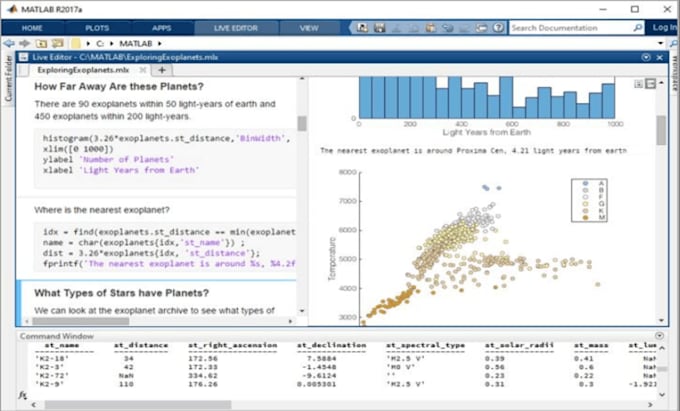Click the magnifier icon in Search Documentation

(x=637, y=28)
